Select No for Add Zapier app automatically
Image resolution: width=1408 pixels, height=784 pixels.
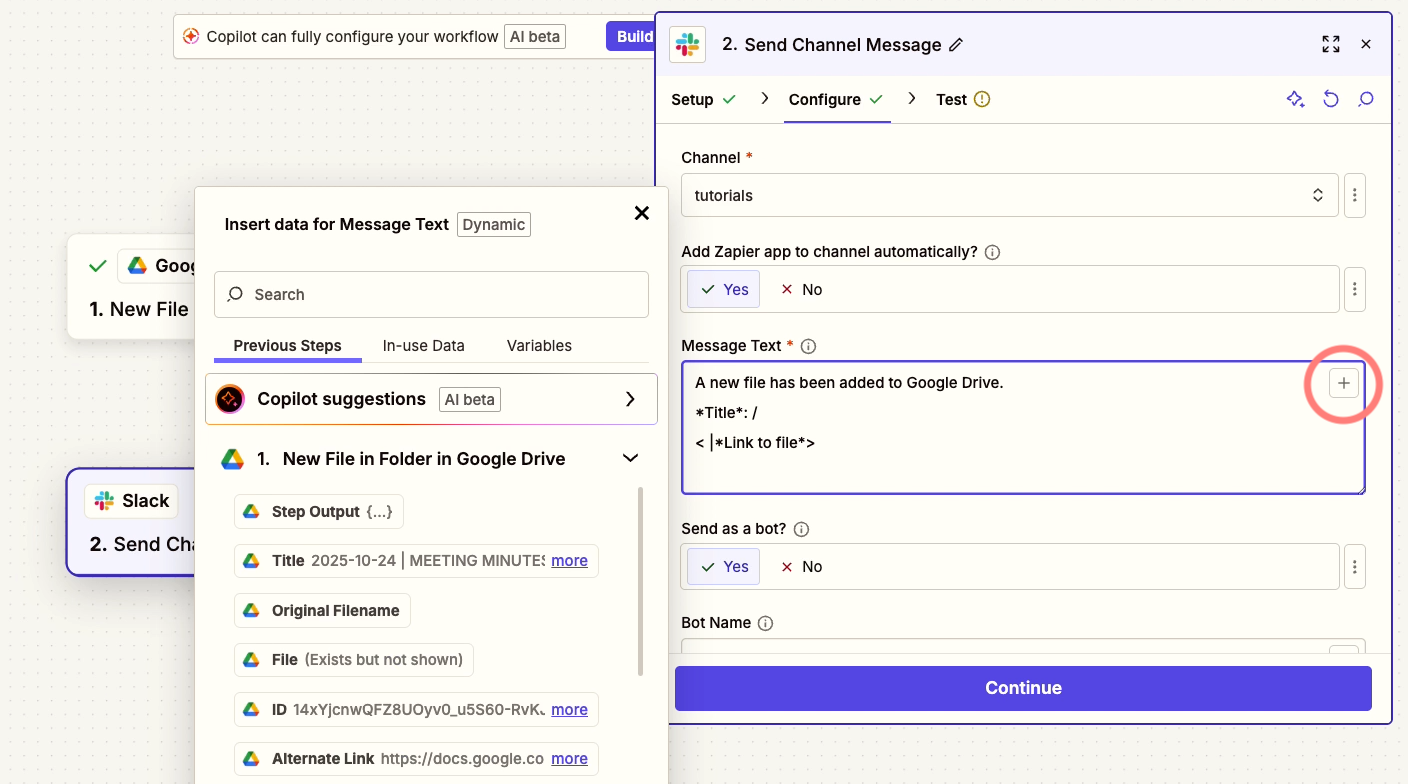(801, 289)
